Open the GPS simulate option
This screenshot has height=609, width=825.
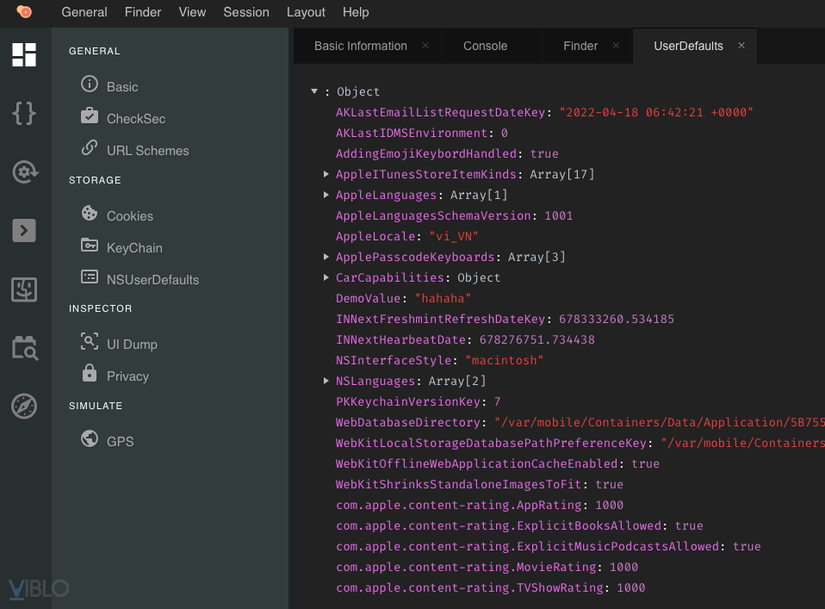click(120, 441)
